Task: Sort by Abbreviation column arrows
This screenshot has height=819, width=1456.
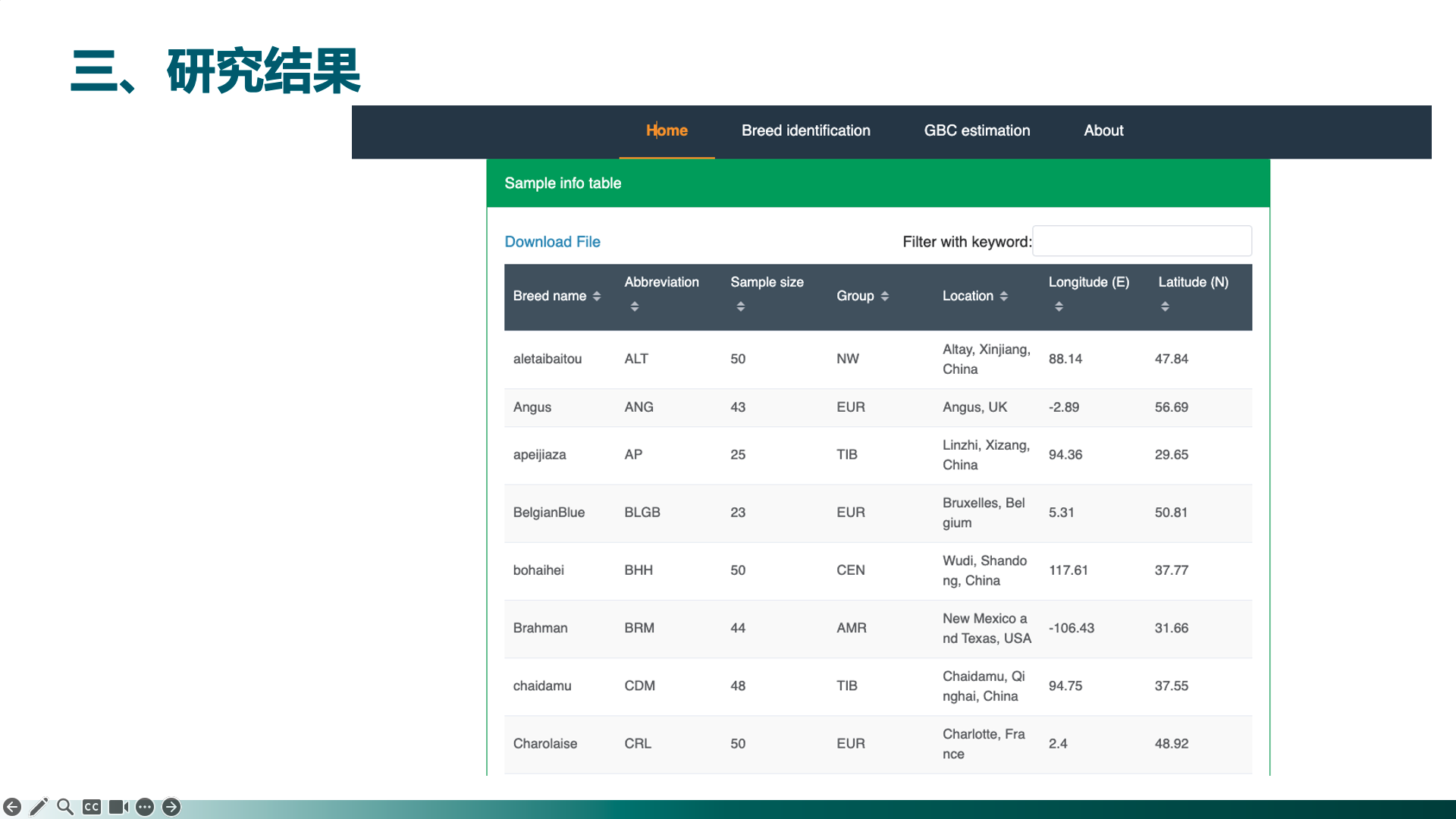Action: tap(635, 306)
